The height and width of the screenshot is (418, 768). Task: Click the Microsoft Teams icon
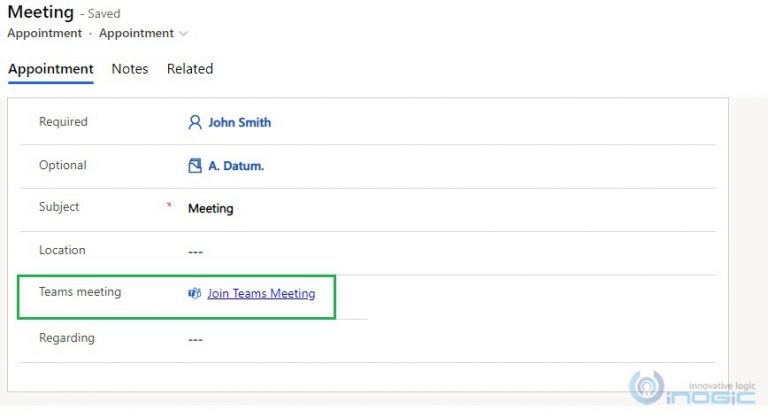tap(194, 293)
